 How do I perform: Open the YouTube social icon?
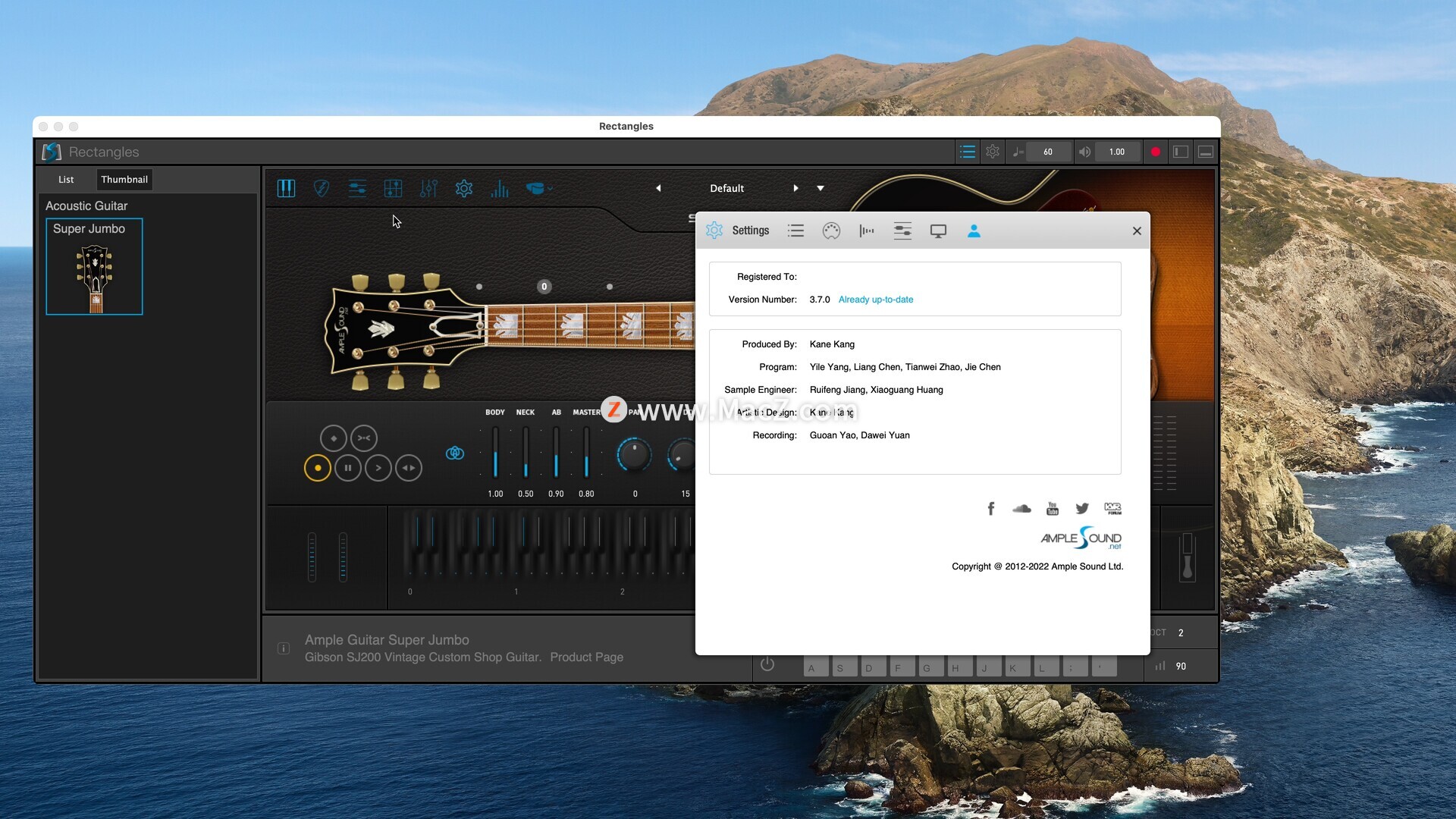click(1053, 508)
